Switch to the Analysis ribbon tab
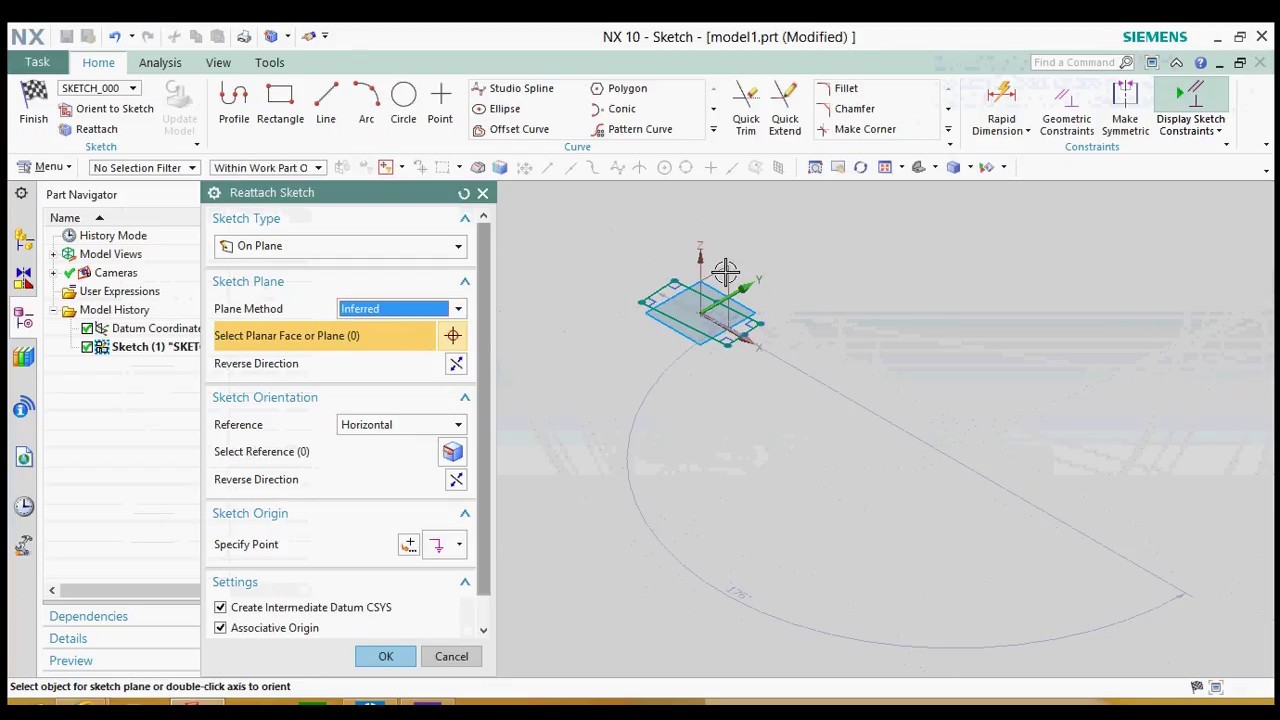Viewport: 1280px width, 720px height. pos(160,63)
